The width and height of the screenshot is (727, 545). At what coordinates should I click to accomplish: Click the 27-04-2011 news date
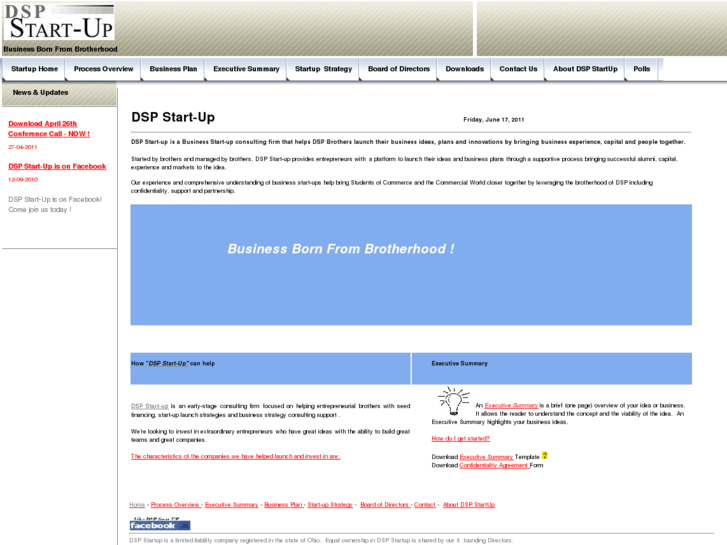coord(23,147)
